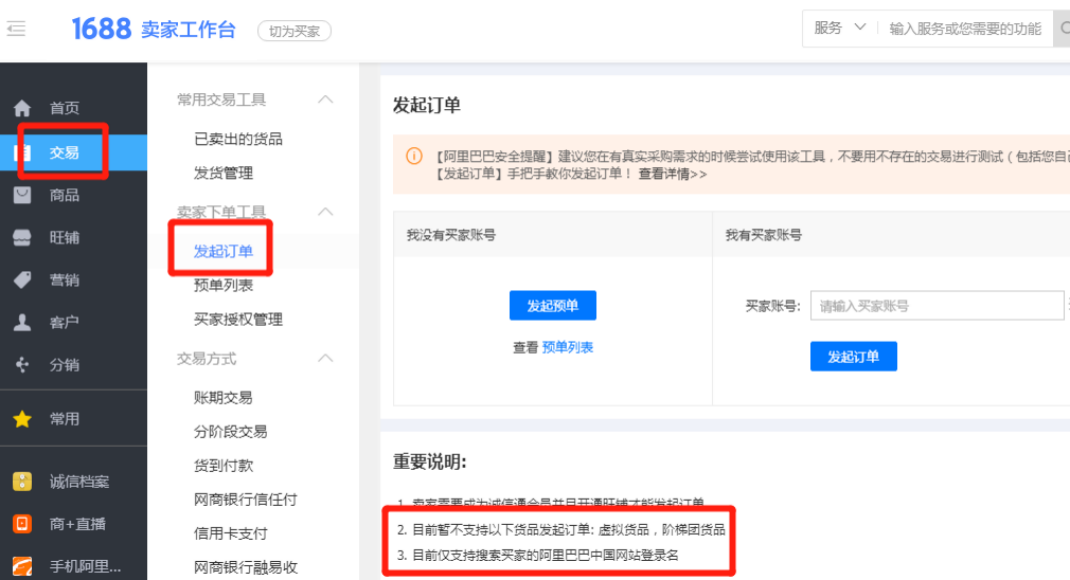Open the 查看详情>> link in the notice
The height and width of the screenshot is (580, 1070).
tap(672, 174)
